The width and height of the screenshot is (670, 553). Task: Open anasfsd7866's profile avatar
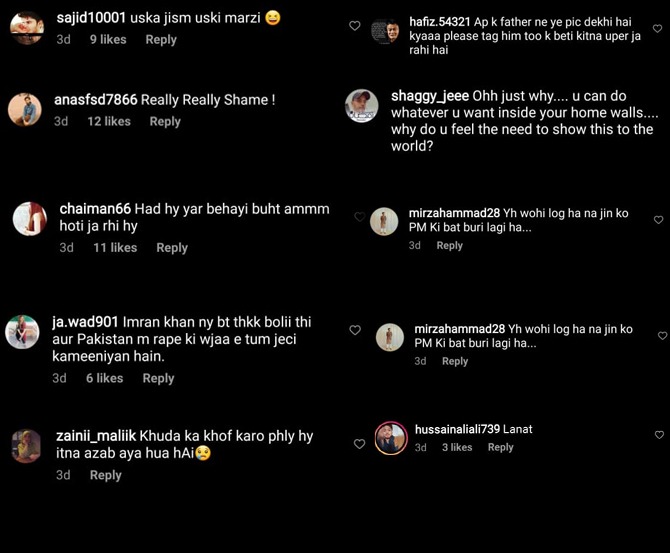(25, 110)
